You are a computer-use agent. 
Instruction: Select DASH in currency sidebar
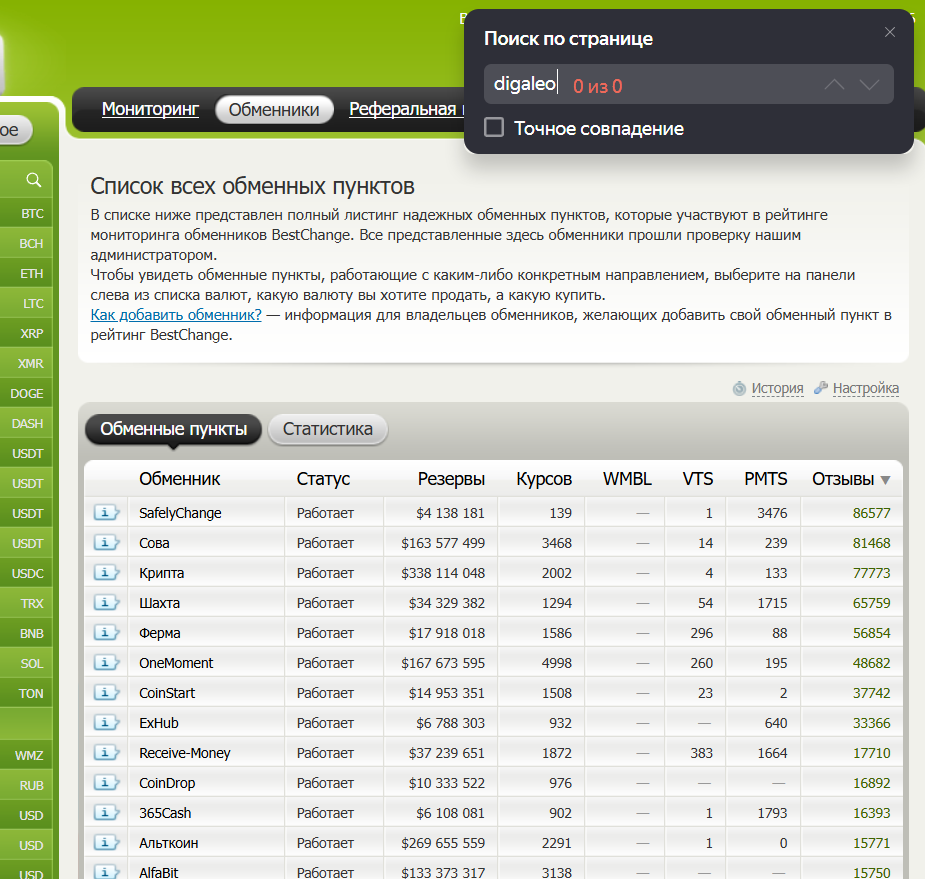26,424
